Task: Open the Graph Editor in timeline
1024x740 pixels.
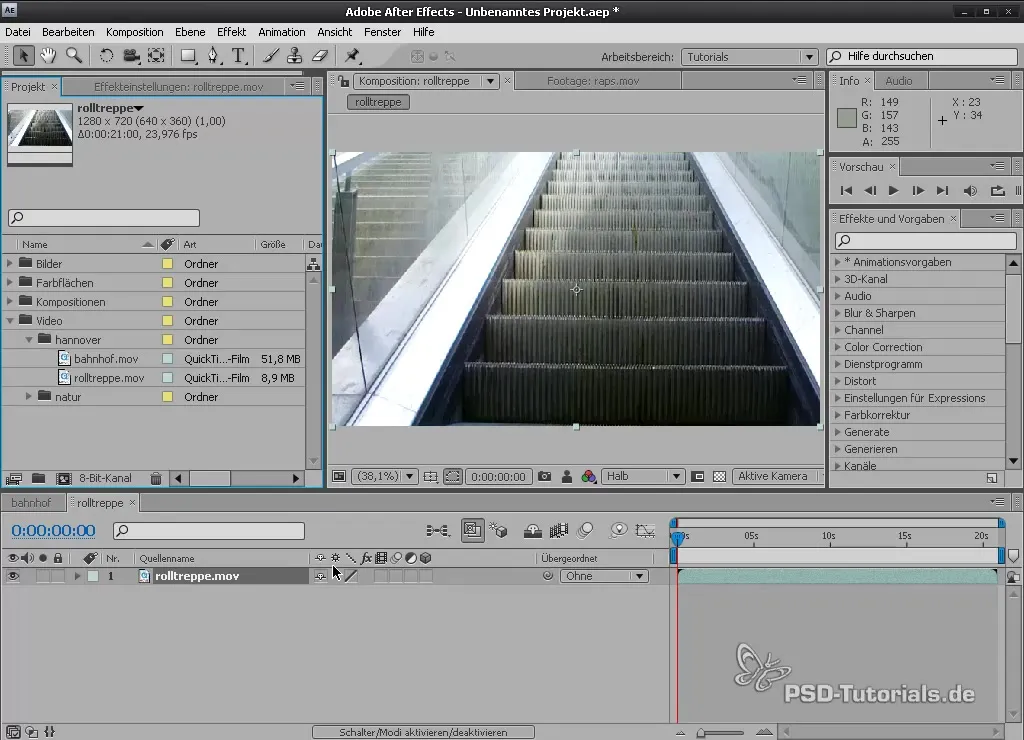Action: pos(645,531)
